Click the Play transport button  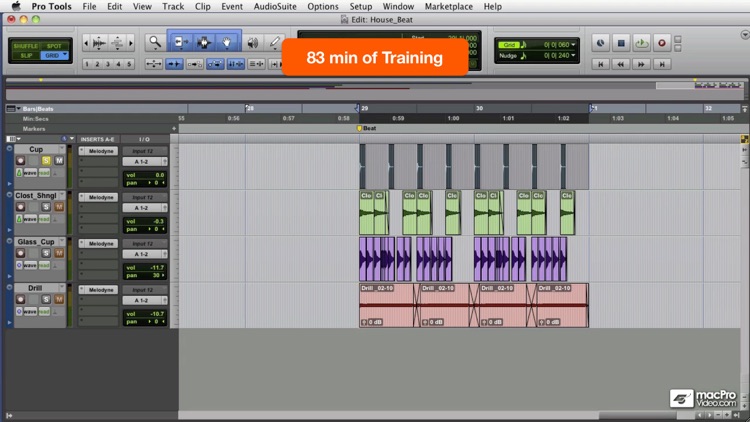641,43
